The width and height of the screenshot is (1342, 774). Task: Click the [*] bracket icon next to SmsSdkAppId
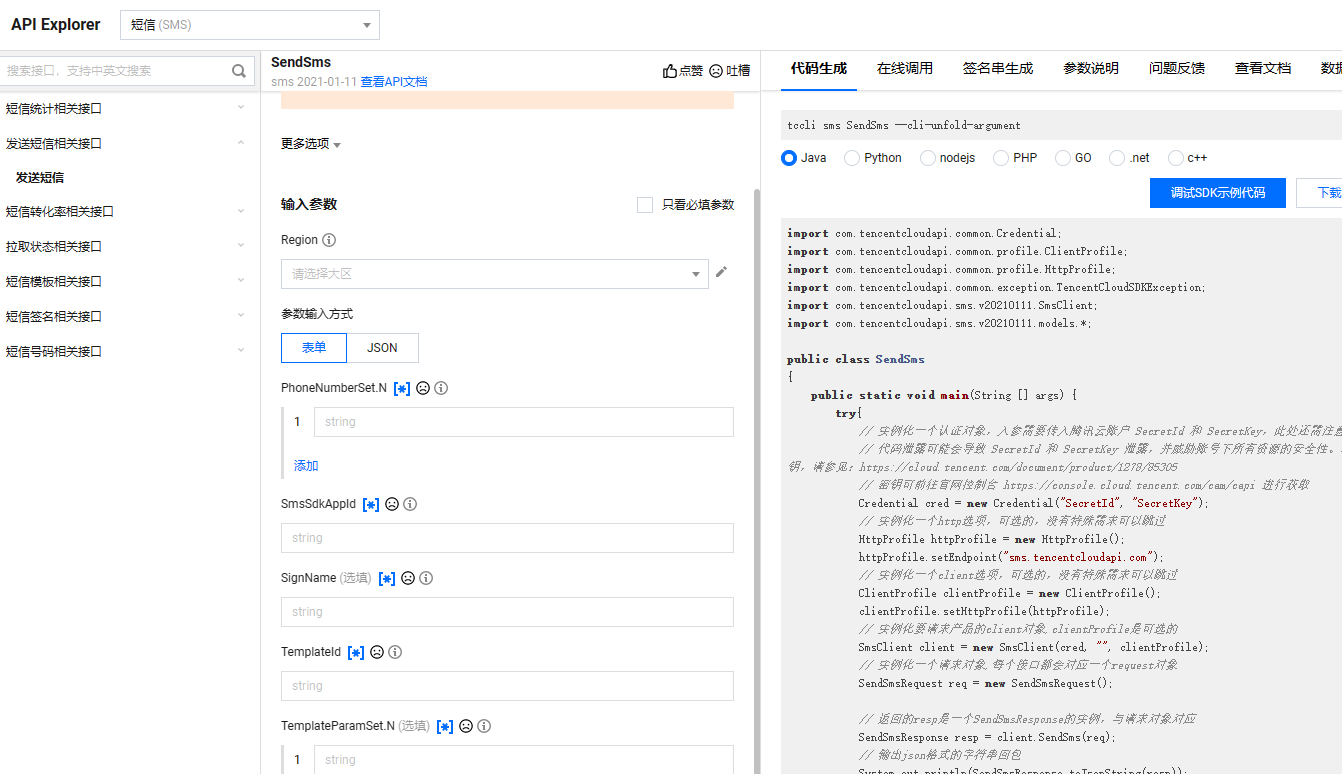(x=371, y=505)
